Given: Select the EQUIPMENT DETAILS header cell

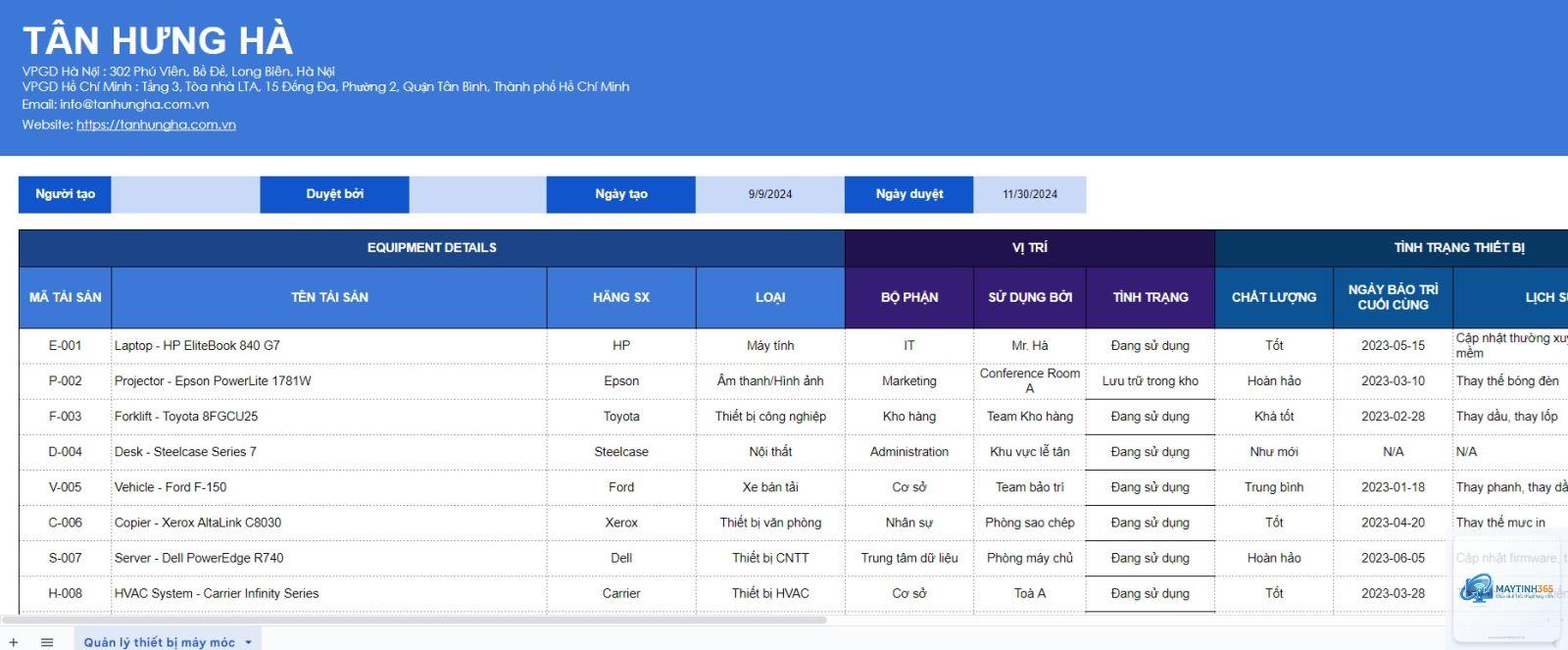Looking at the screenshot, I should (431, 248).
